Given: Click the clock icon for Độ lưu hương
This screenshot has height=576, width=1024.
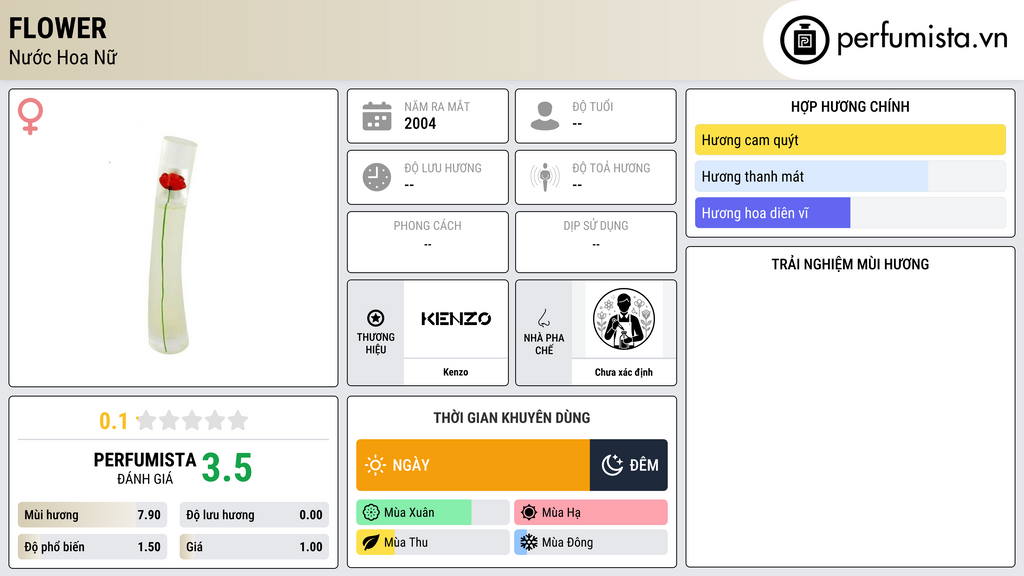Looking at the screenshot, I should click(377, 177).
